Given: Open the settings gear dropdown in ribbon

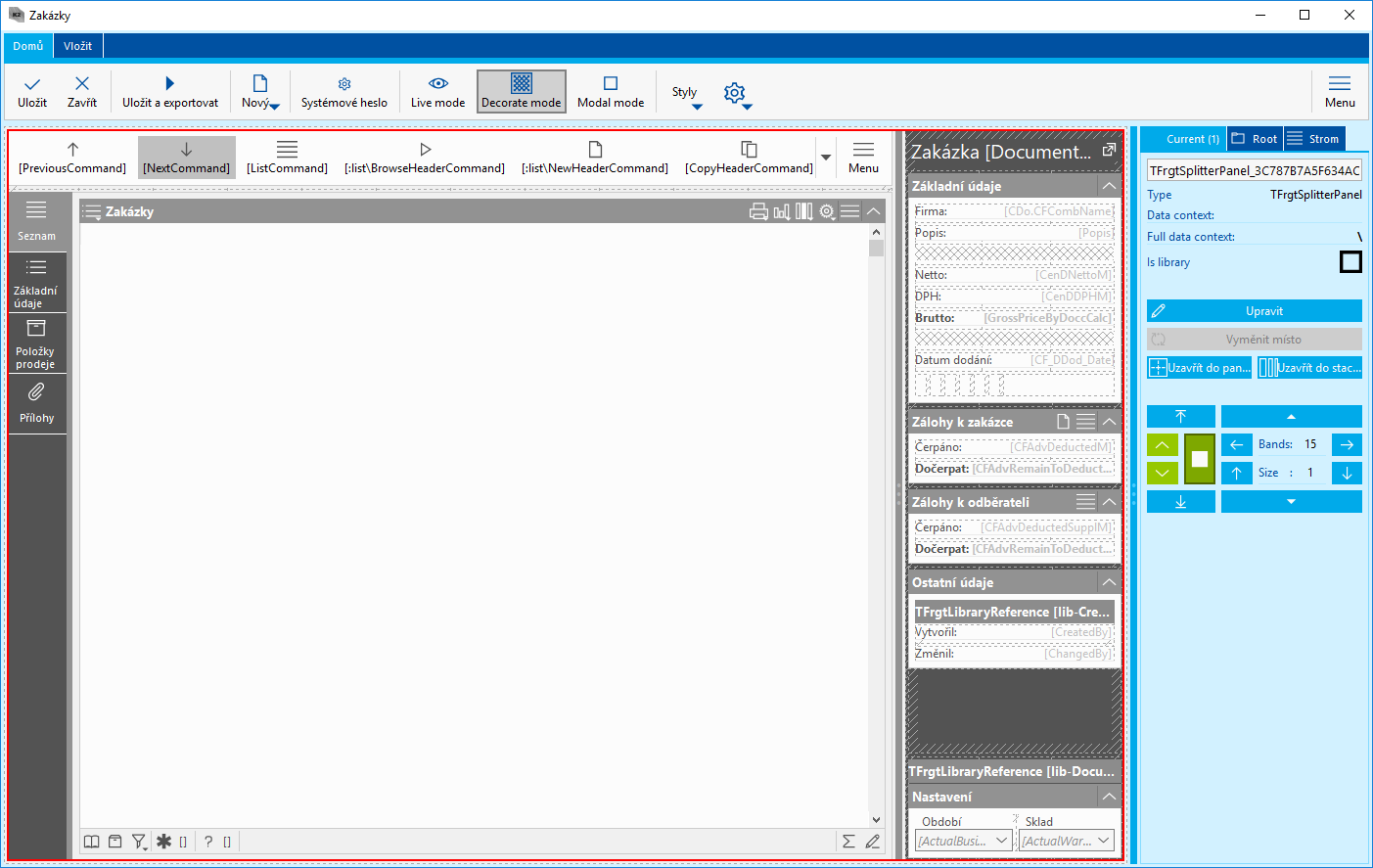Looking at the screenshot, I should (738, 95).
